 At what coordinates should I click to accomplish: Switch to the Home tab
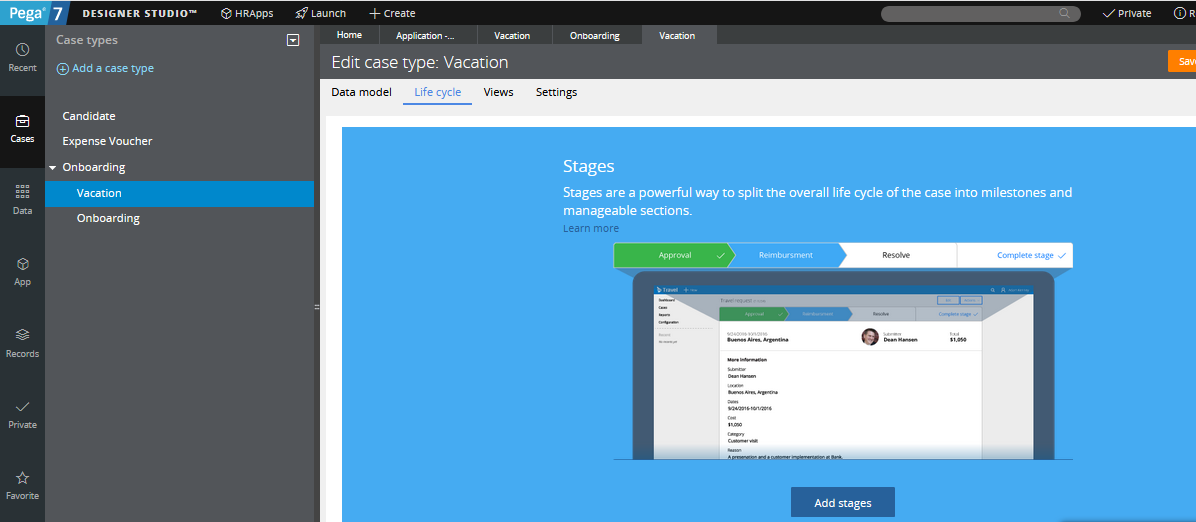[349, 35]
